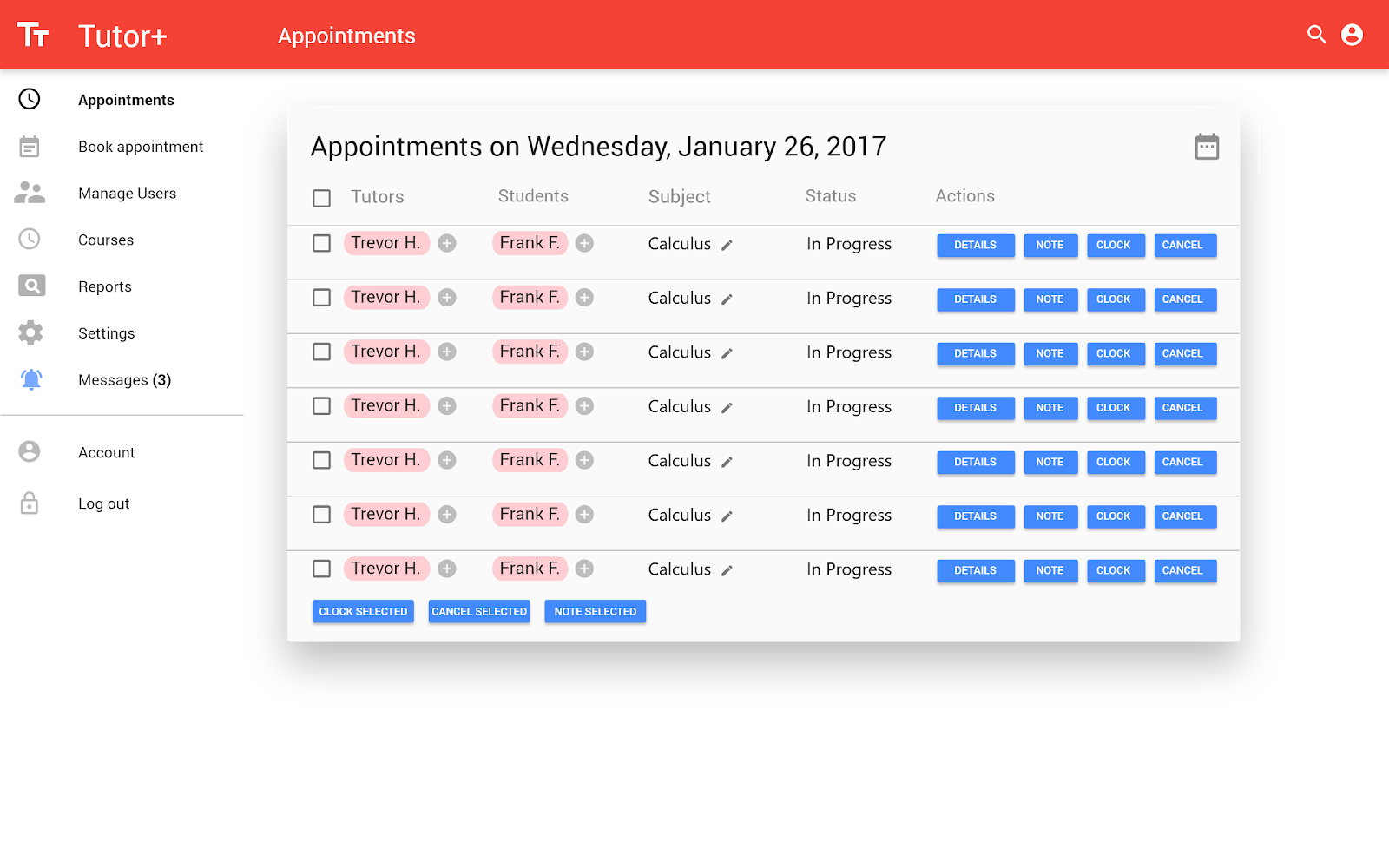
Task: Click the search magnifier icon in header
Action: click(x=1316, y=35)
